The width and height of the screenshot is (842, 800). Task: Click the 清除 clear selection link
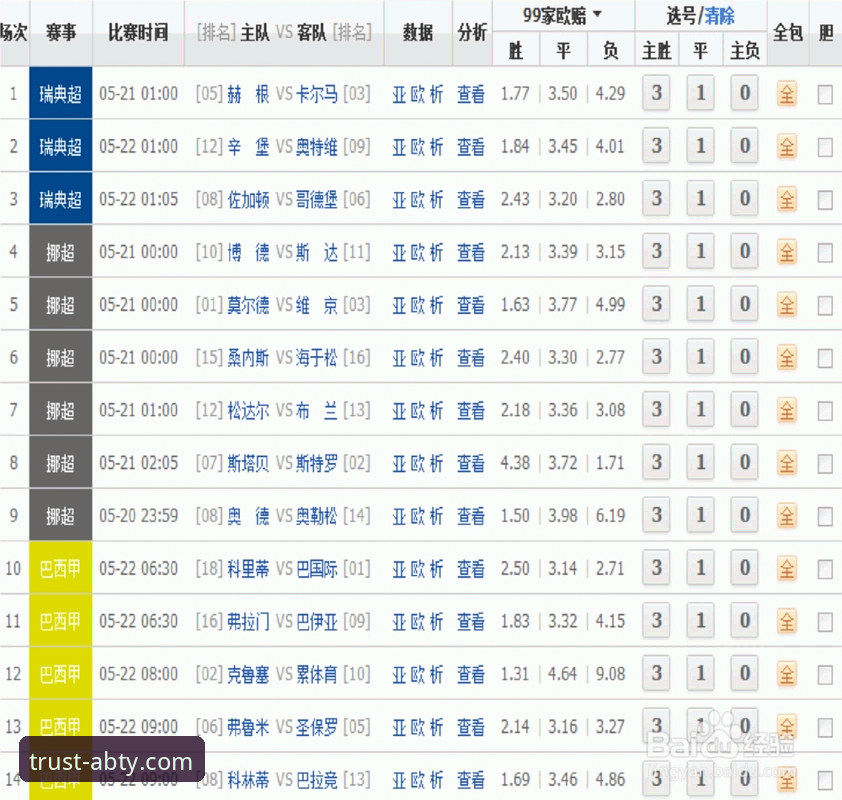click(719, 16)
